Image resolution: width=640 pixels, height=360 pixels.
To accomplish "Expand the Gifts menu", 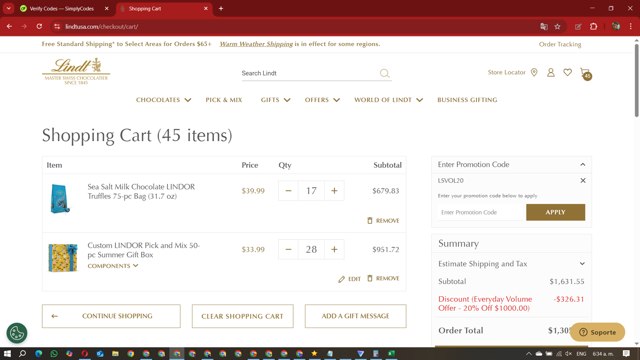I will coord(276,100).
